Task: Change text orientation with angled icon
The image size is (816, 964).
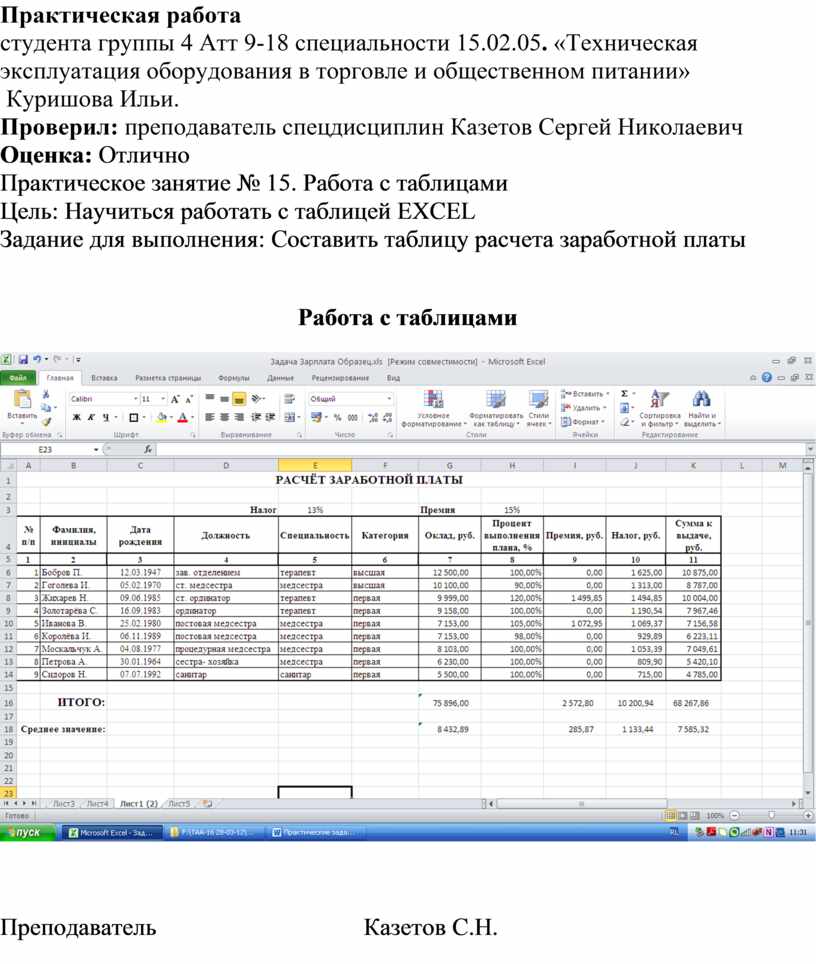Action: [x=256, y=398]
